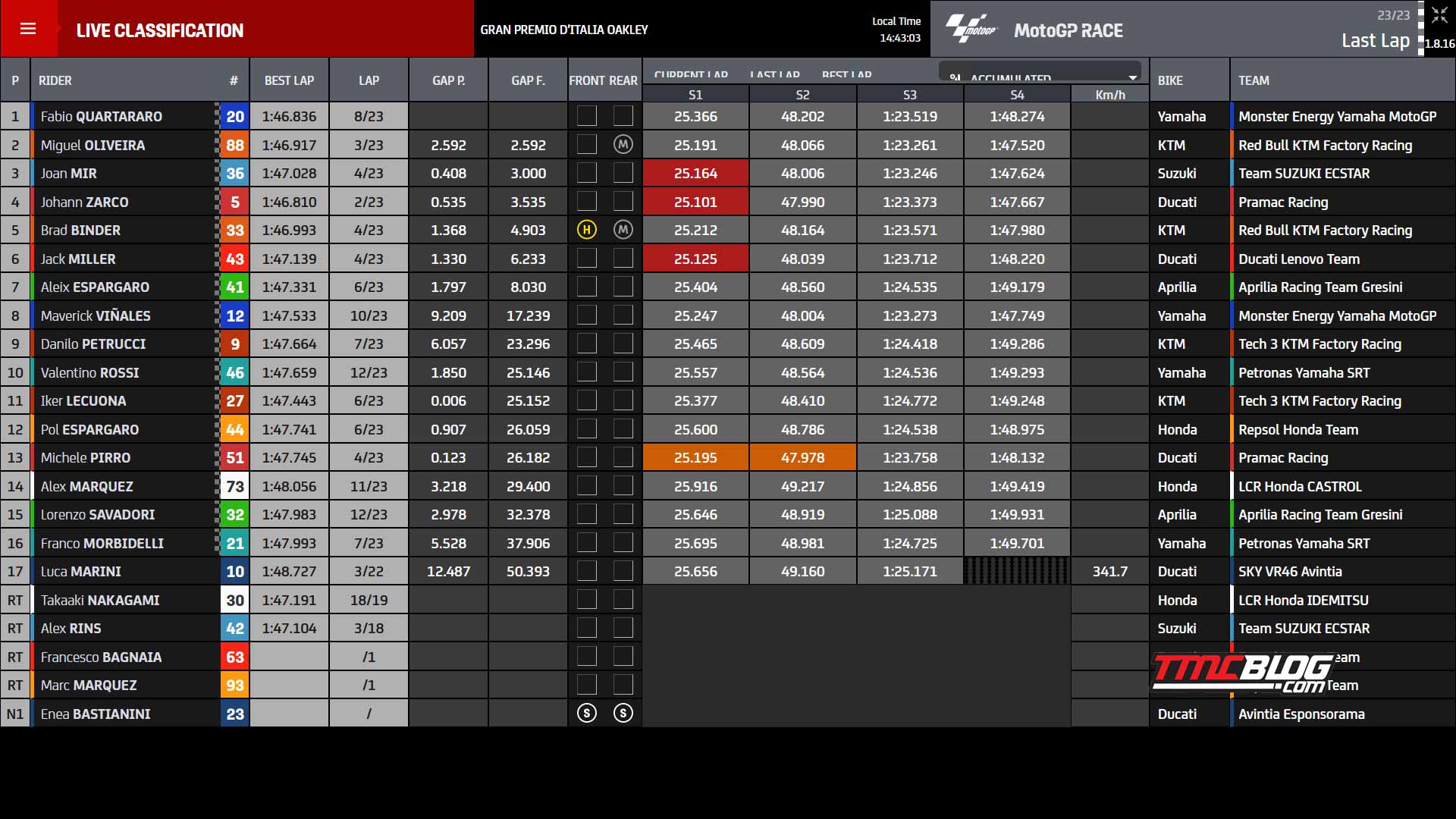Click best lap time 1:46.836
Viewport: 1456px width, 819px height.
289,117
